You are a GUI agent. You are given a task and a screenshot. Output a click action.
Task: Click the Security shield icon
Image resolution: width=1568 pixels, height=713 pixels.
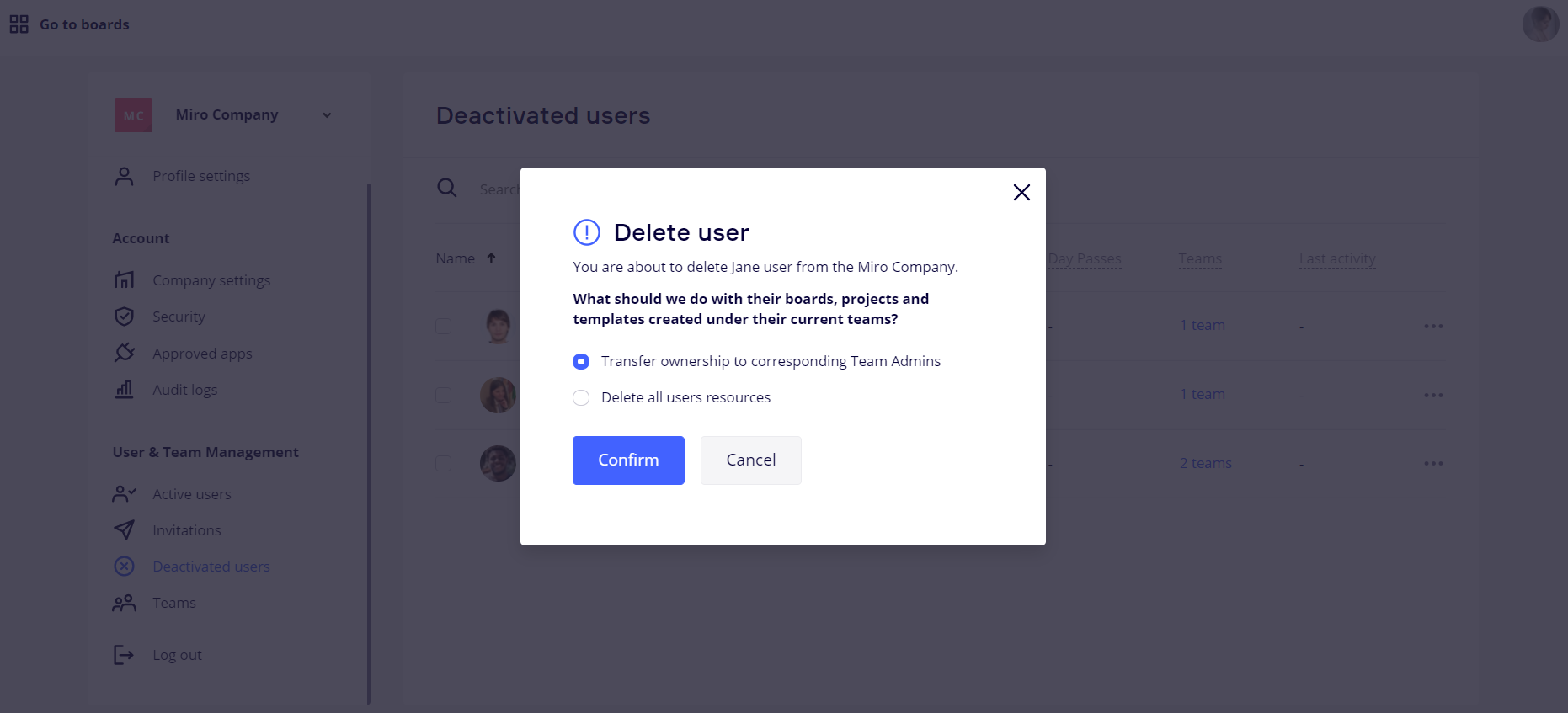125,317
